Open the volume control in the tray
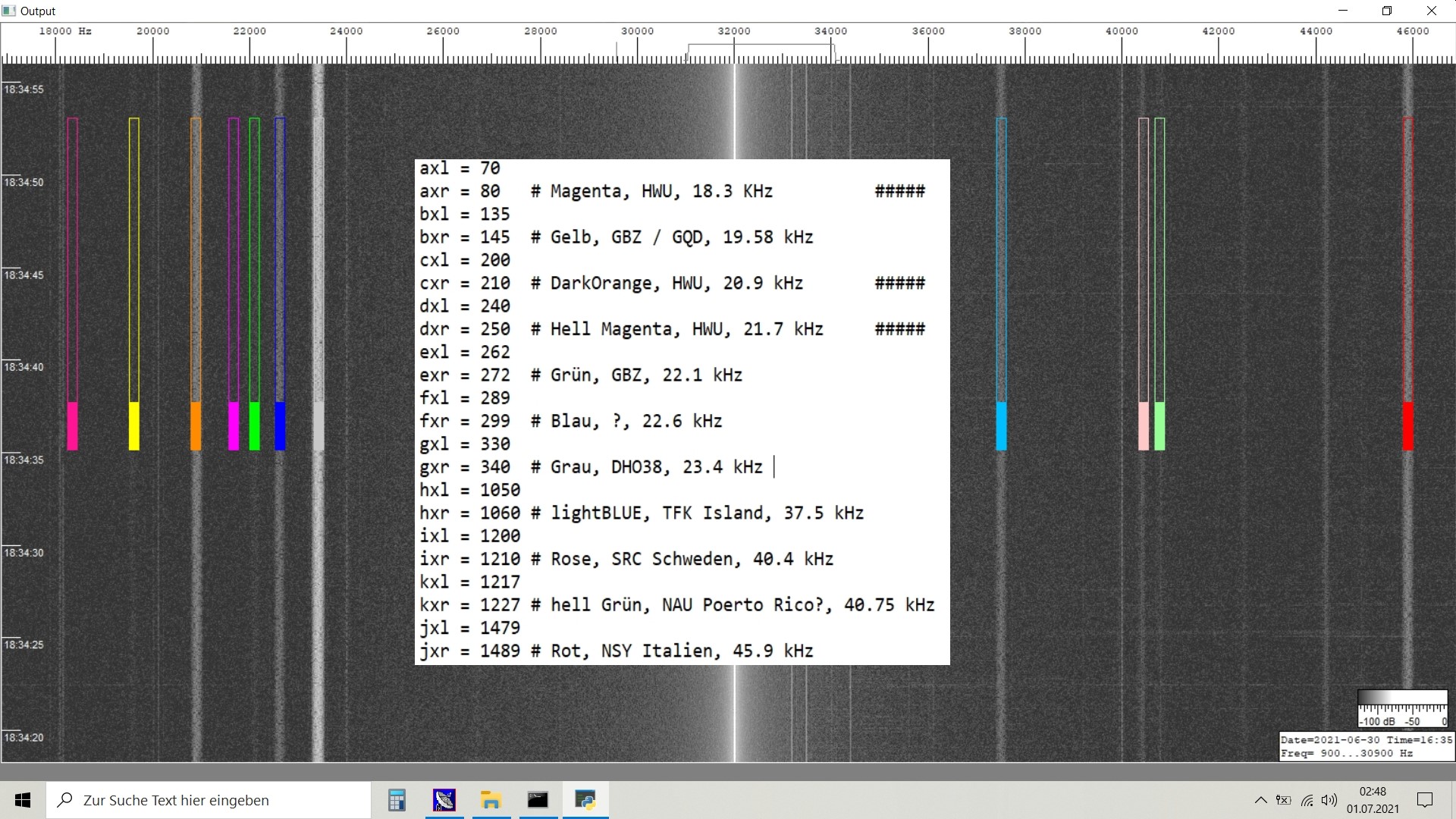 pyautogui.click(x=1329, y=800)
